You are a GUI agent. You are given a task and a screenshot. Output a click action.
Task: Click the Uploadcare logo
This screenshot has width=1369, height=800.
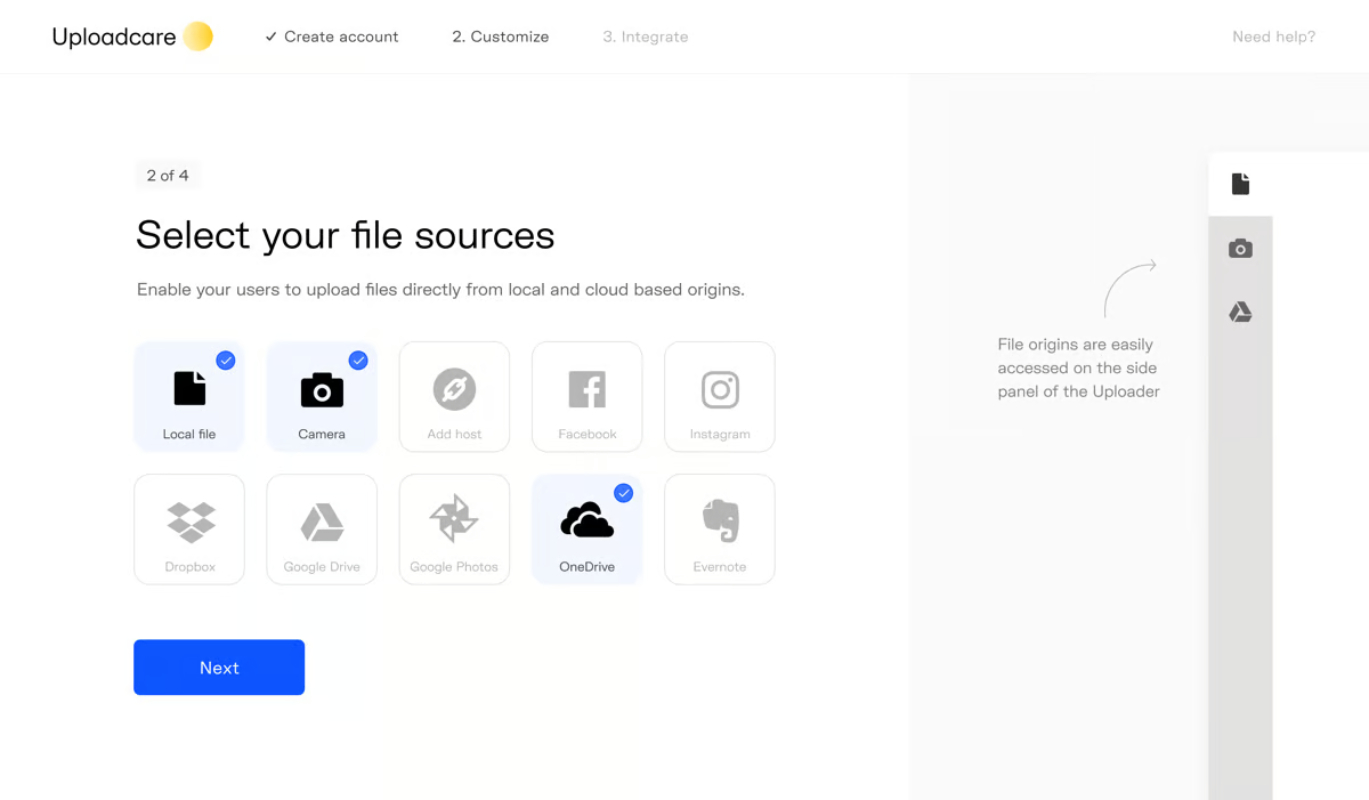click(132, 37)
